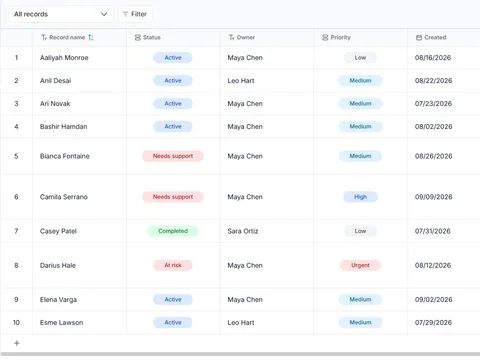
Task: Open the All records view dropdown
Action: click(x=61, y=14)
